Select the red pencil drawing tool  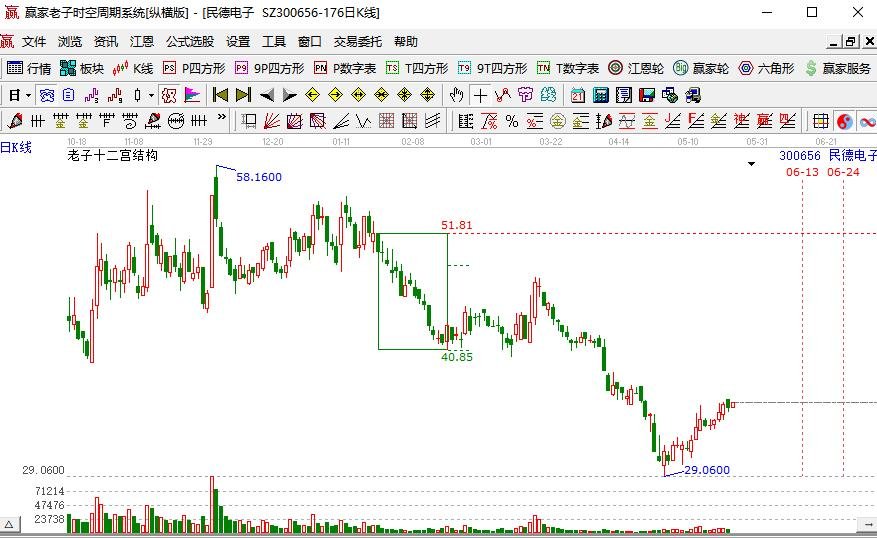pyautogui.click(x=15, y=121)
